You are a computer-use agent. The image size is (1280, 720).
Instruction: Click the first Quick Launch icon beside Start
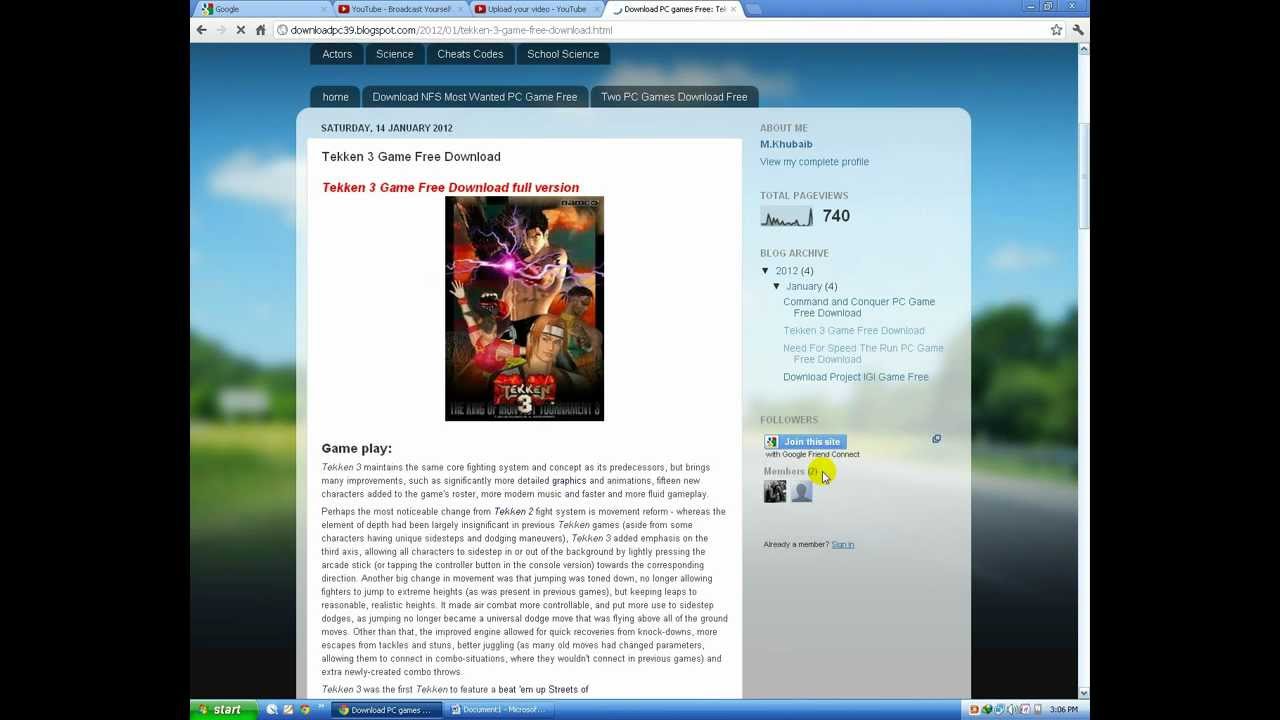[x=271, y=710]
